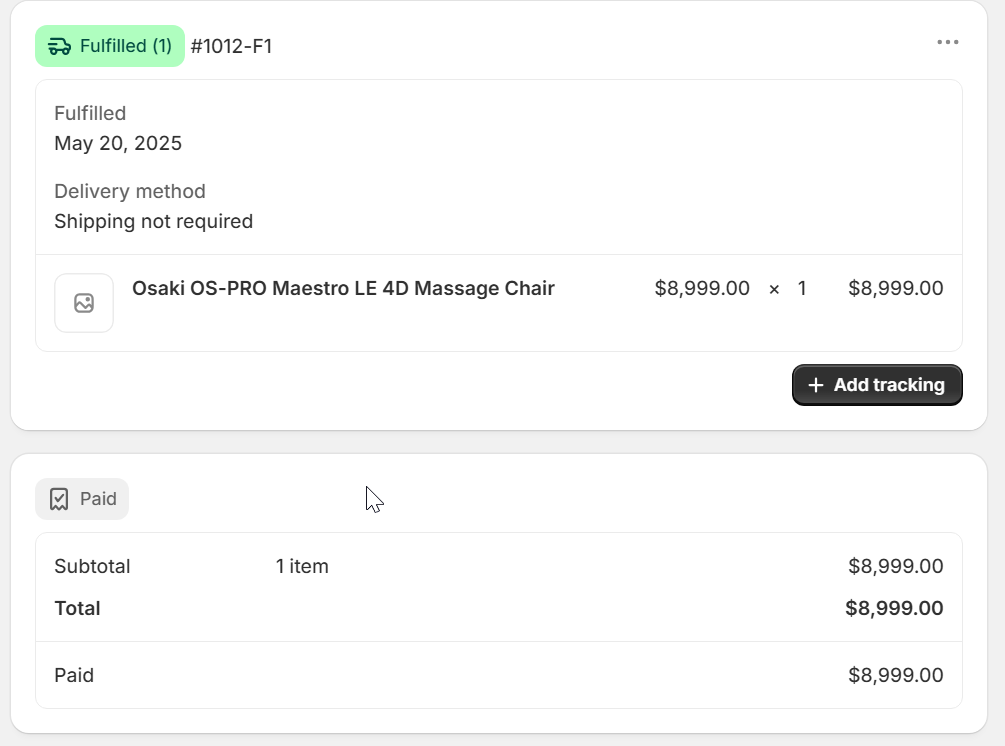Click the Fulfilled (1) status badge text
The height and width of the screenshot is (746, 1005).
126,46
